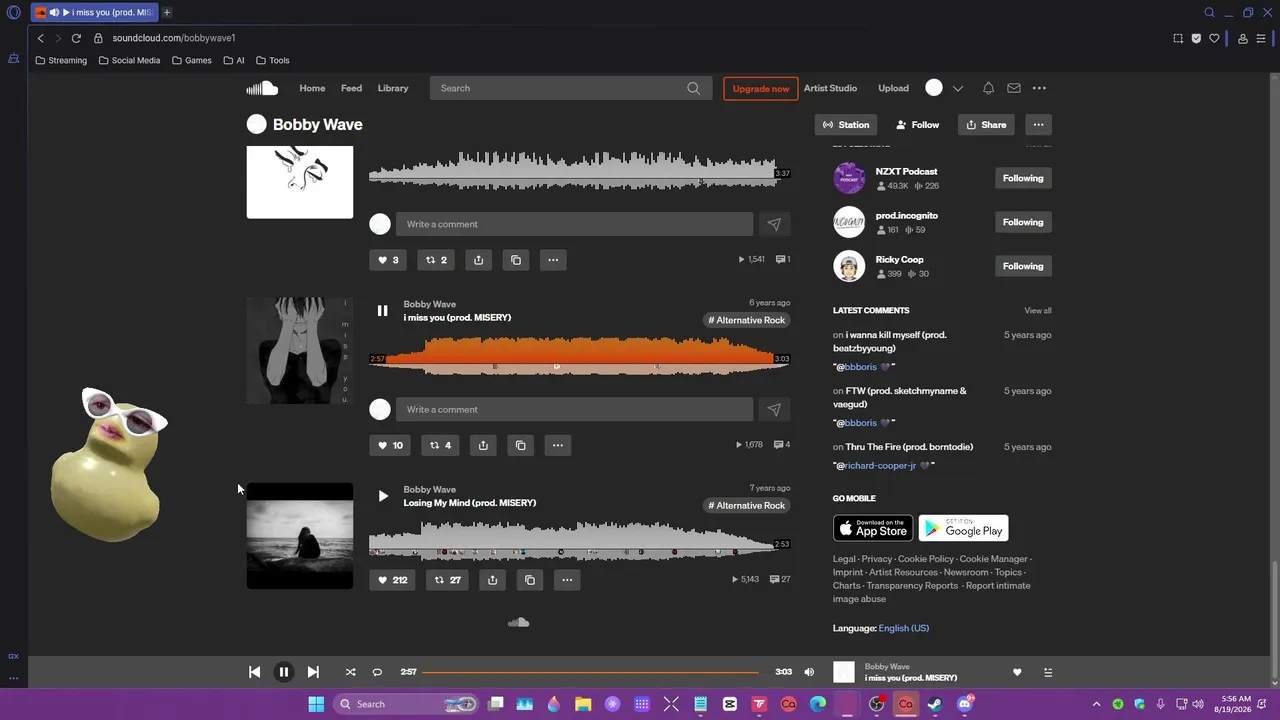Like Losing My Mind (212 likes)
The height and width of the screenshot is (720, 1280).
(x=393, y=580)
